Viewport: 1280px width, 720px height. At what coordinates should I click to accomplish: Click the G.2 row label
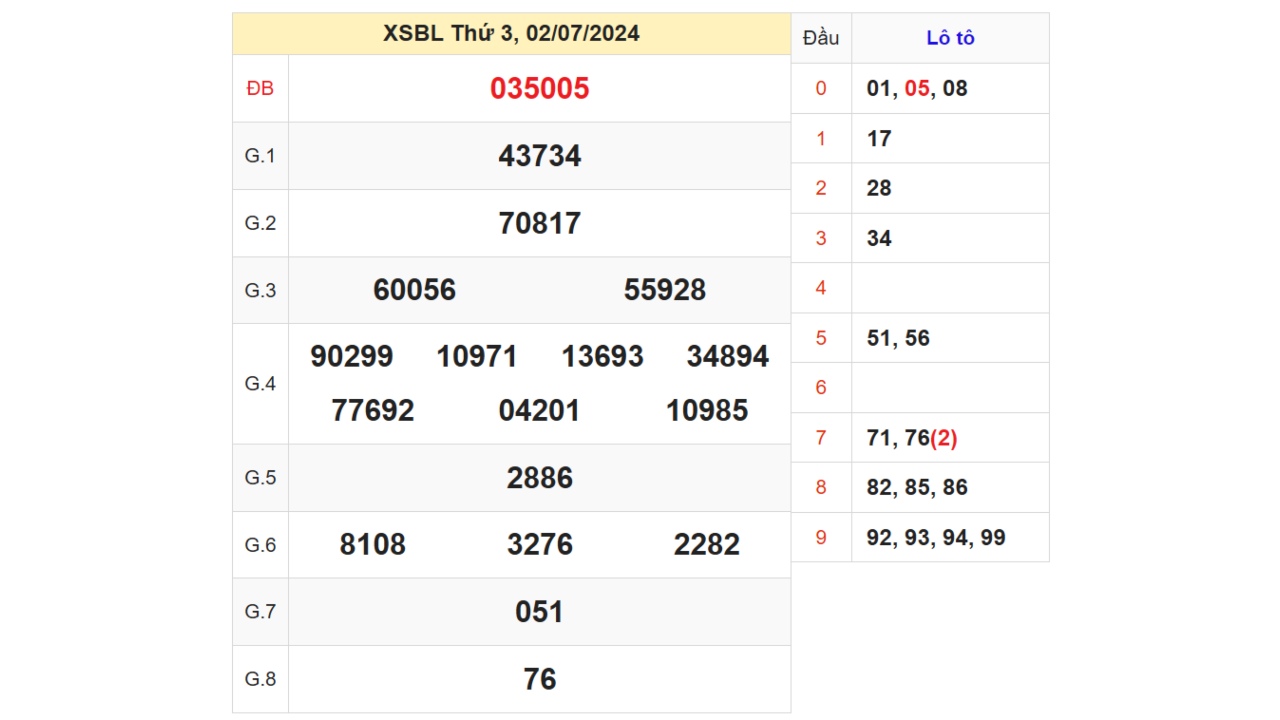[260, 223]
